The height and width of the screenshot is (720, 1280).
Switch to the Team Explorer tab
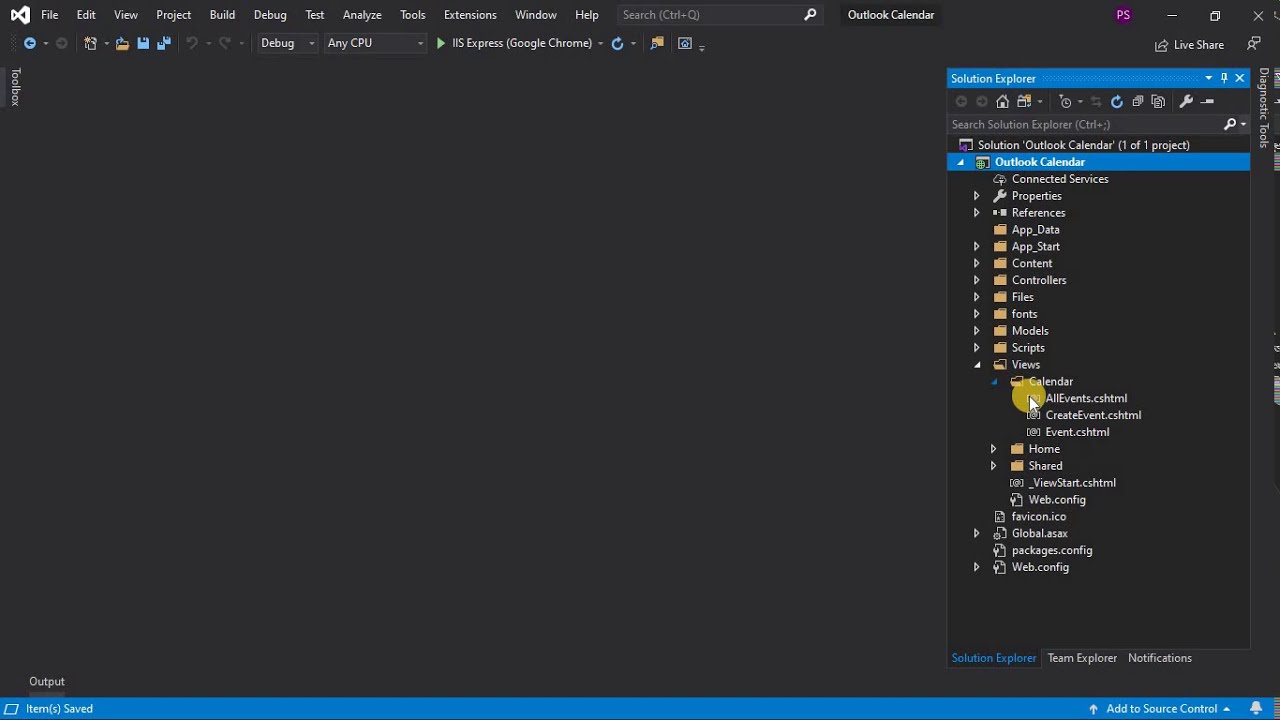click(1082, 658)
